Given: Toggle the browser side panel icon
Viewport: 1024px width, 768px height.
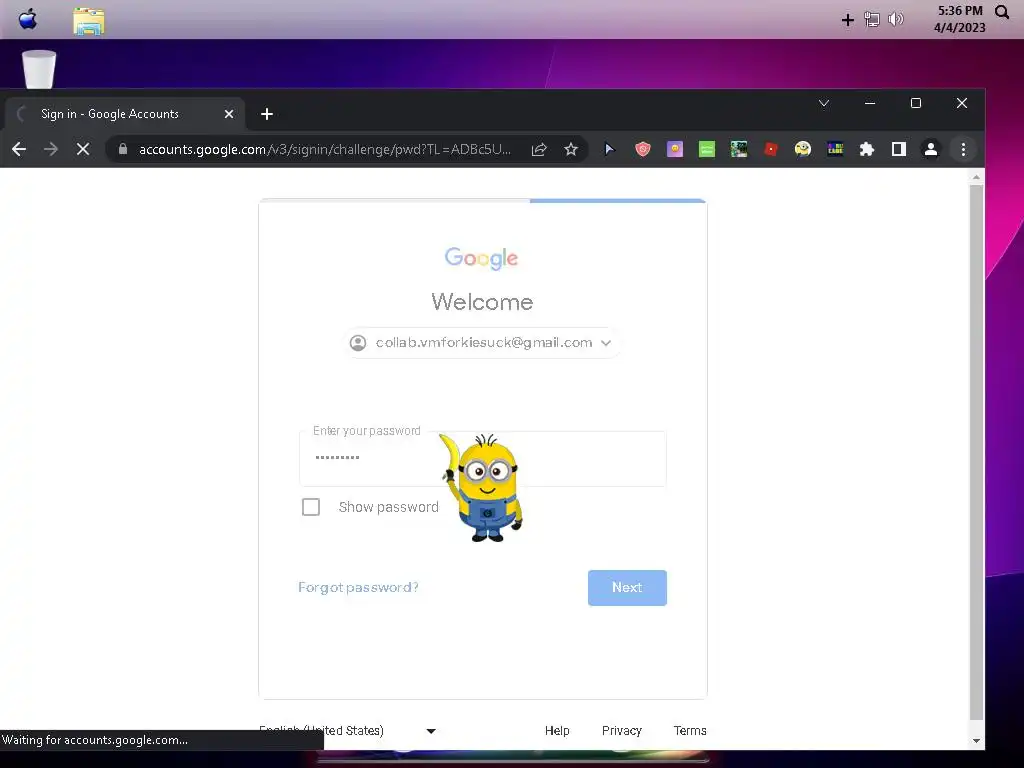Looking at the screenshot, I should tap(899, 150).
